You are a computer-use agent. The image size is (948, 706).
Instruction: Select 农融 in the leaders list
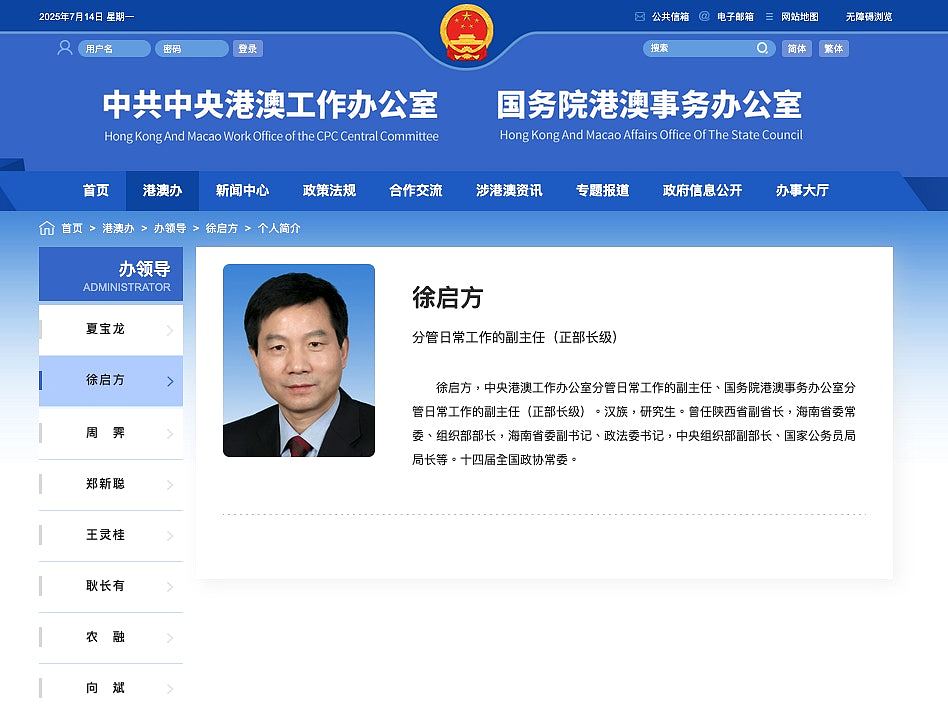111,638
